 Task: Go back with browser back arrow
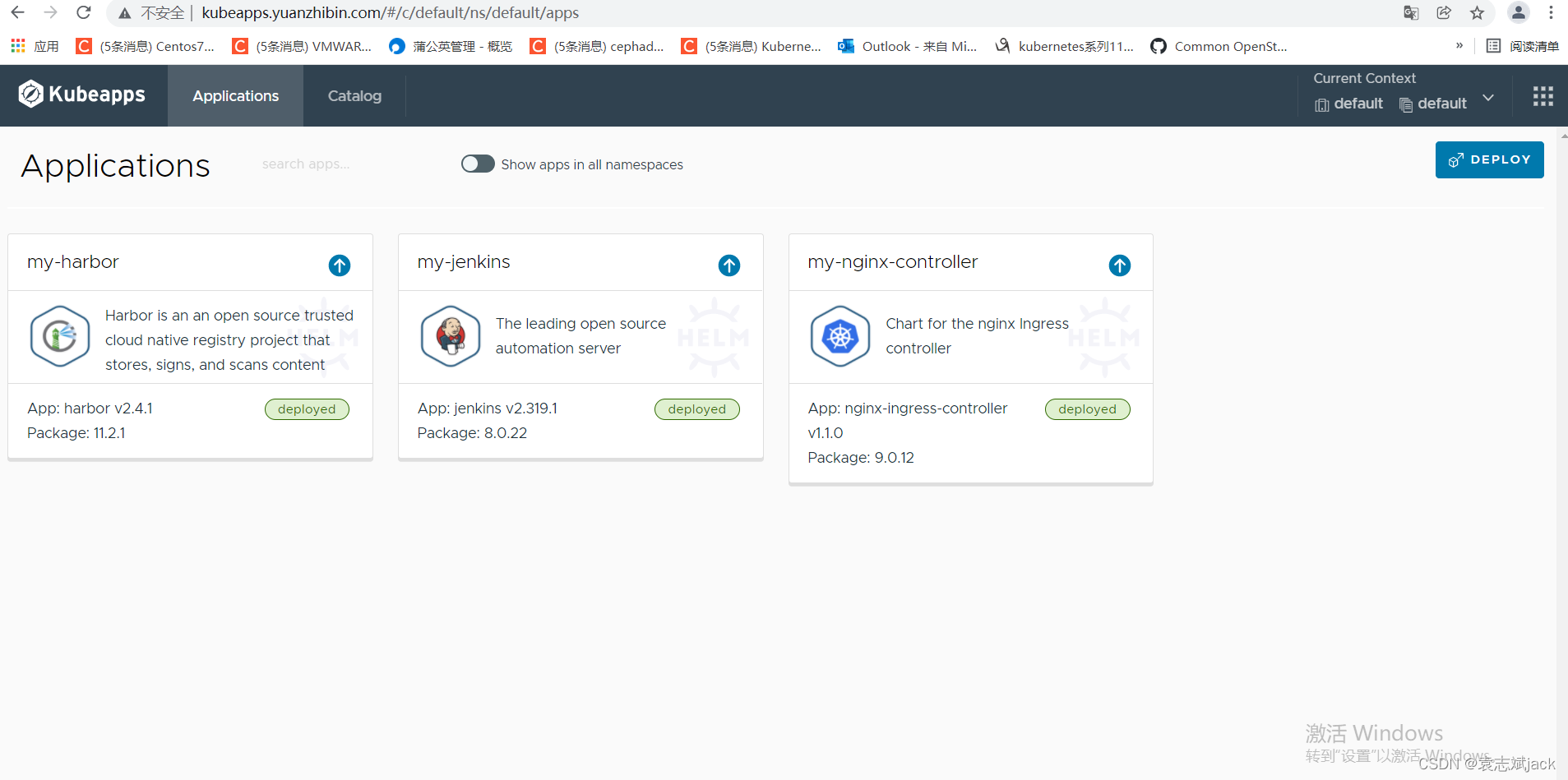17,12
